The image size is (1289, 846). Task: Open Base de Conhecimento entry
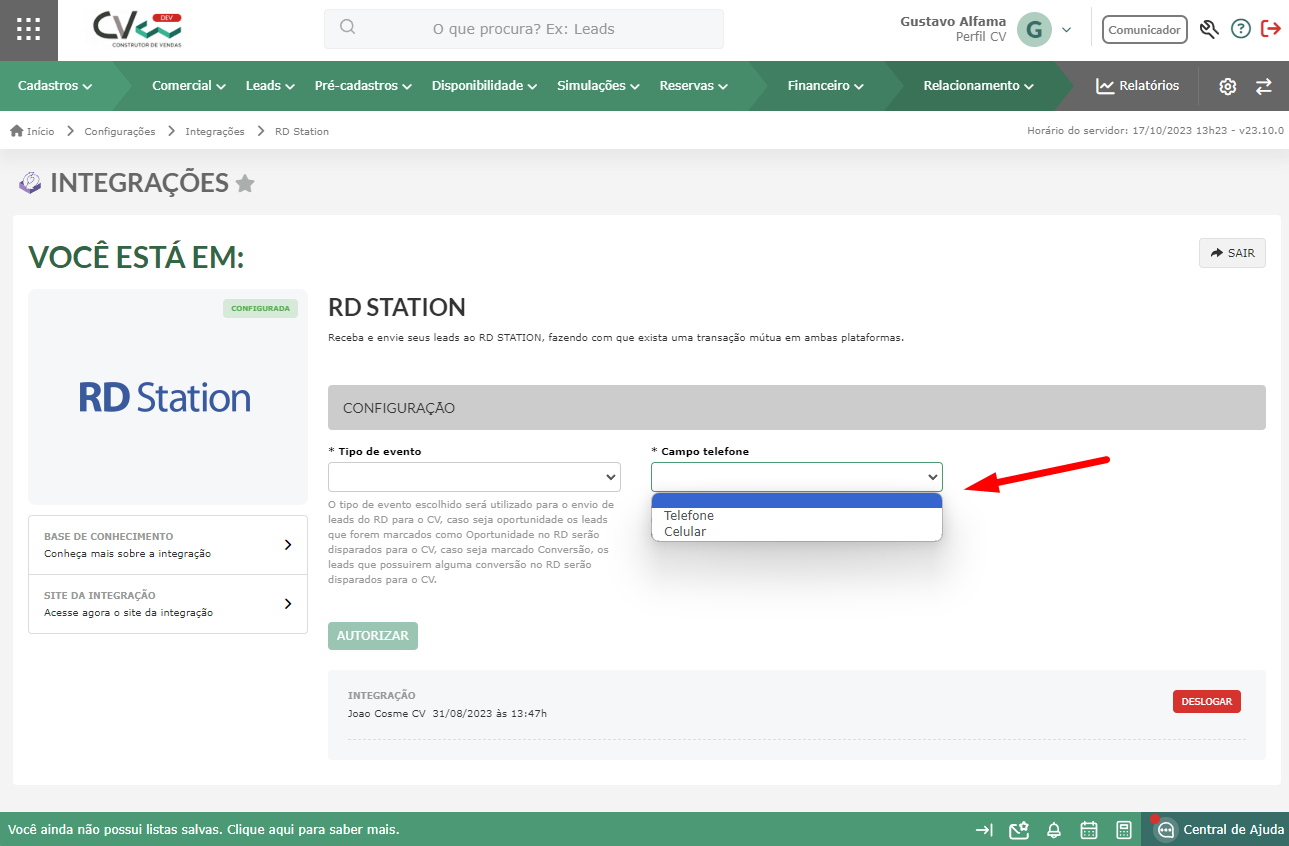(168, 545)
